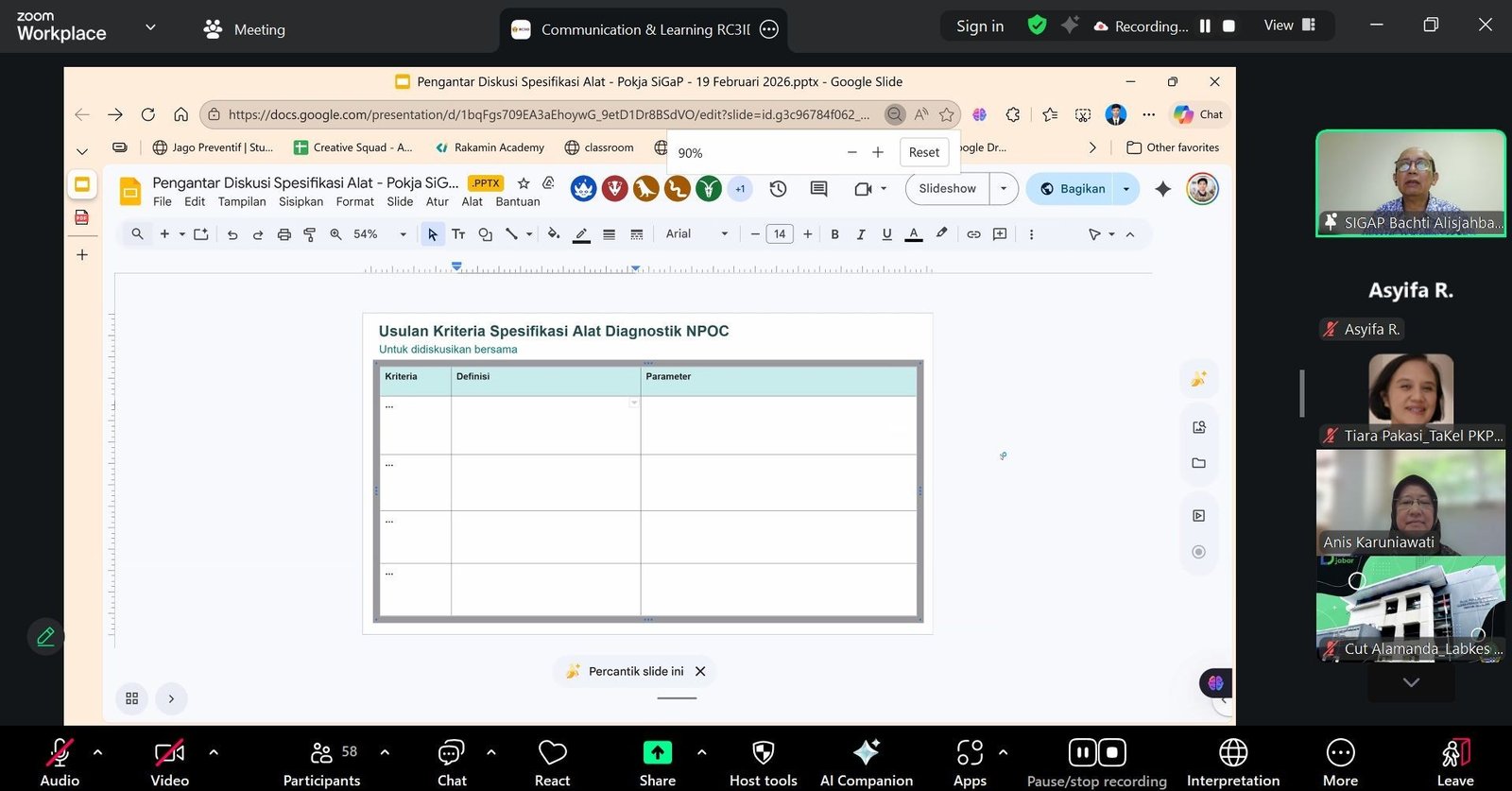Viewport: 1512px width, 791px height.
Task: Select the text box tool
Action: [x=458, y=234]
